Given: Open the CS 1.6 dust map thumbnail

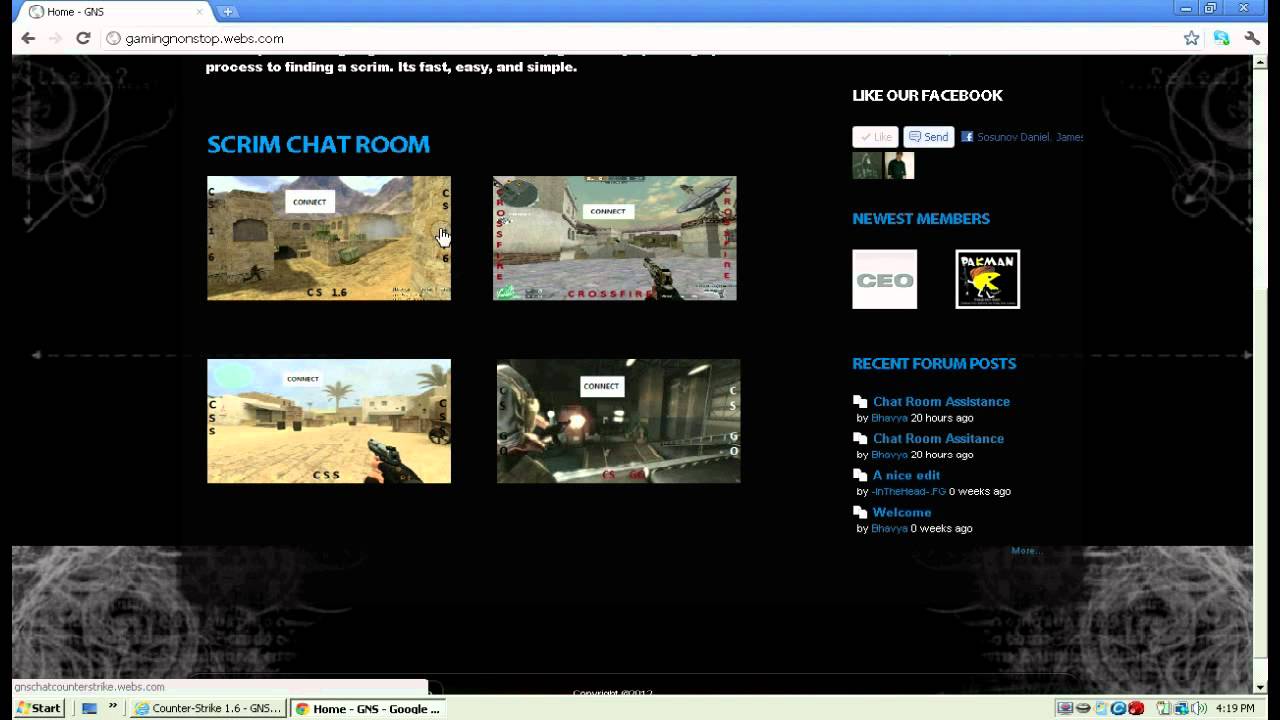Looking at the screenshot, I should tap(329, 238).
